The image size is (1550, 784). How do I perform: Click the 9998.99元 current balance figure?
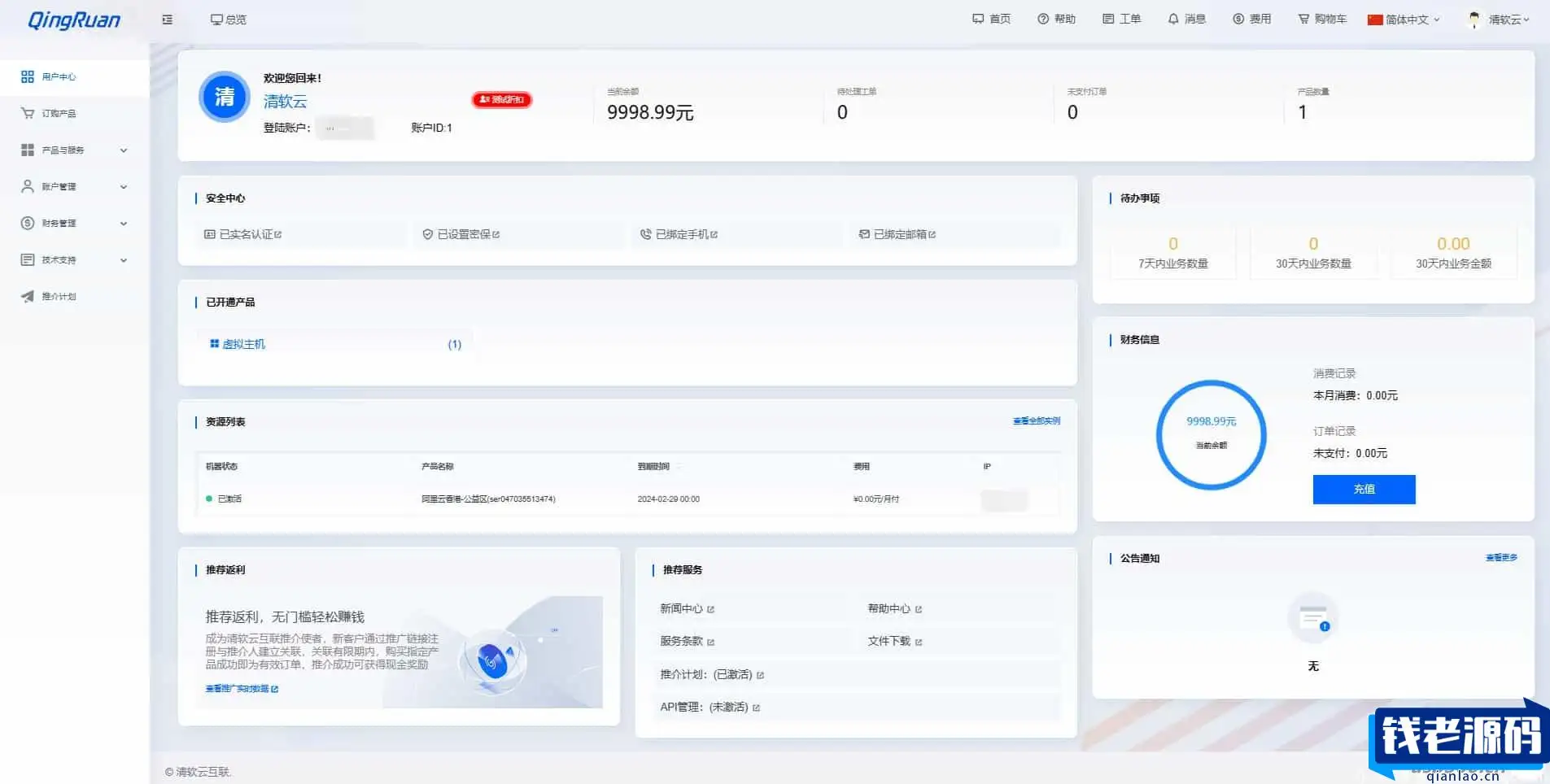[650, 112]
